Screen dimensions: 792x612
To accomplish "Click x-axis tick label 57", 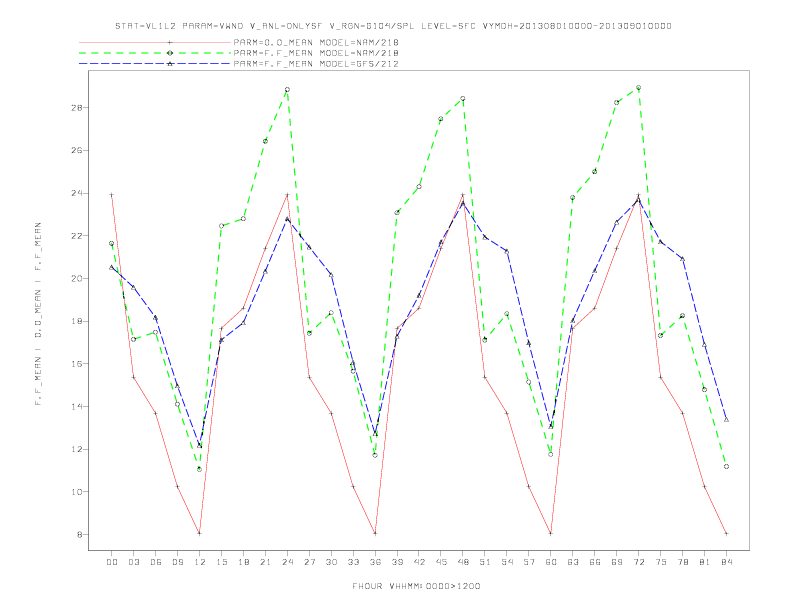I will [x=529, y=562].
